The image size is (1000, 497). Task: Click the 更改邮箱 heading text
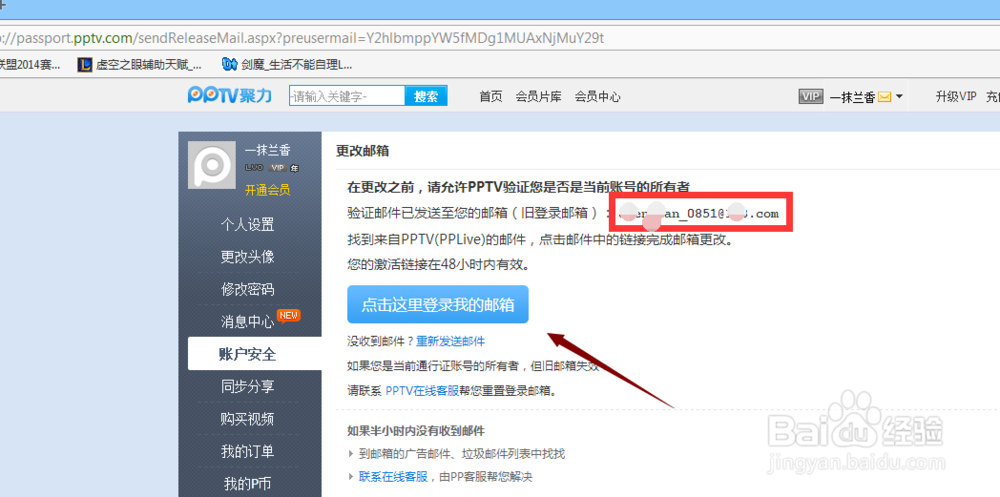(362, 151)
